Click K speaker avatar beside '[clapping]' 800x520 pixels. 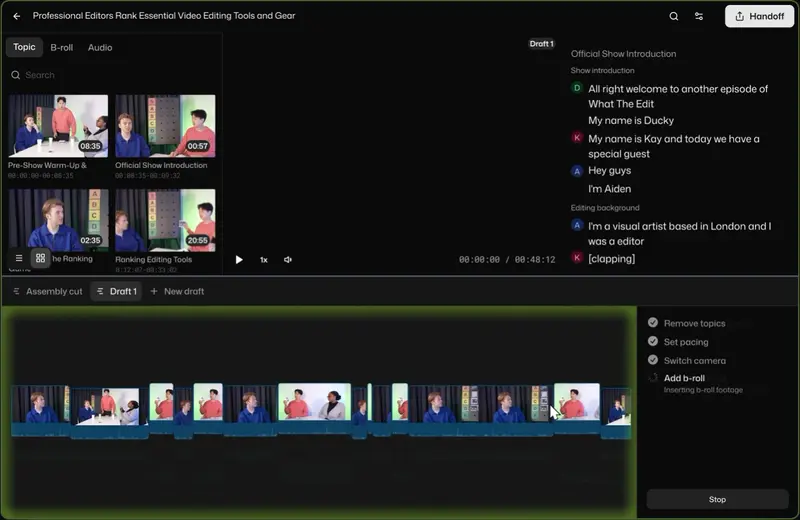(577, 258)
